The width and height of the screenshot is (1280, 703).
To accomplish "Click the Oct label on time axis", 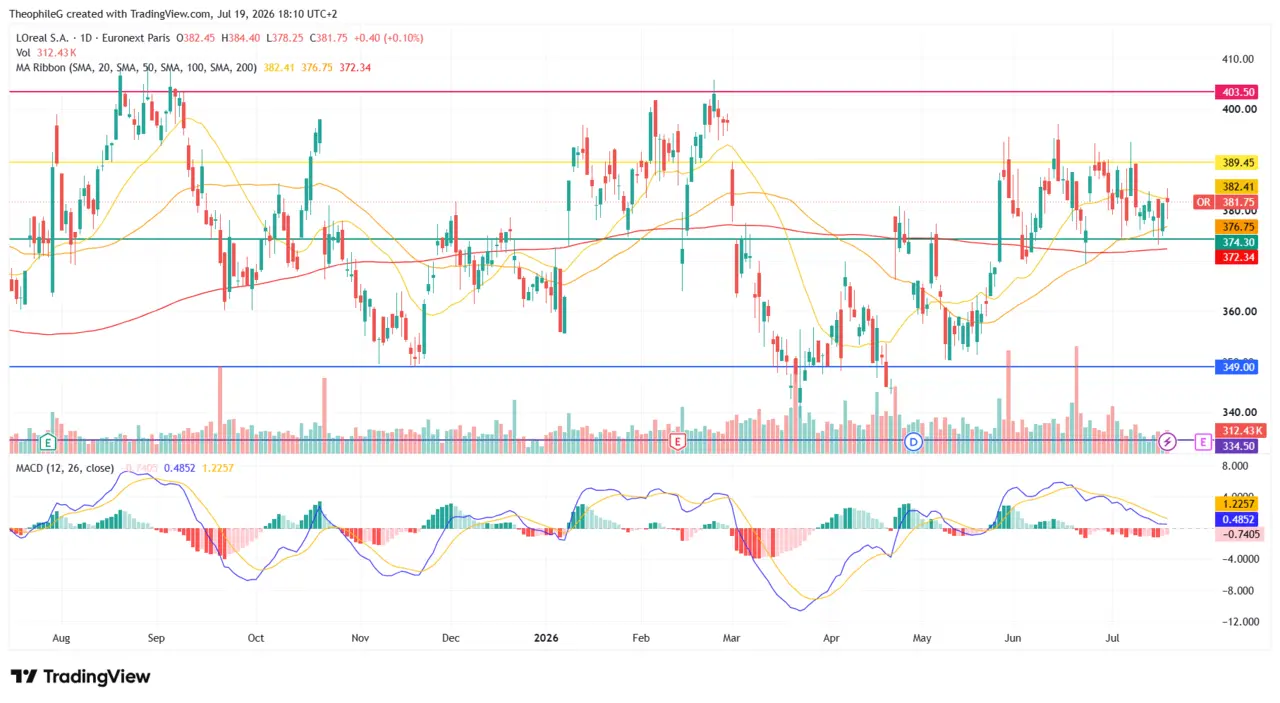I will pyautogui.click(x=255, y=637).
